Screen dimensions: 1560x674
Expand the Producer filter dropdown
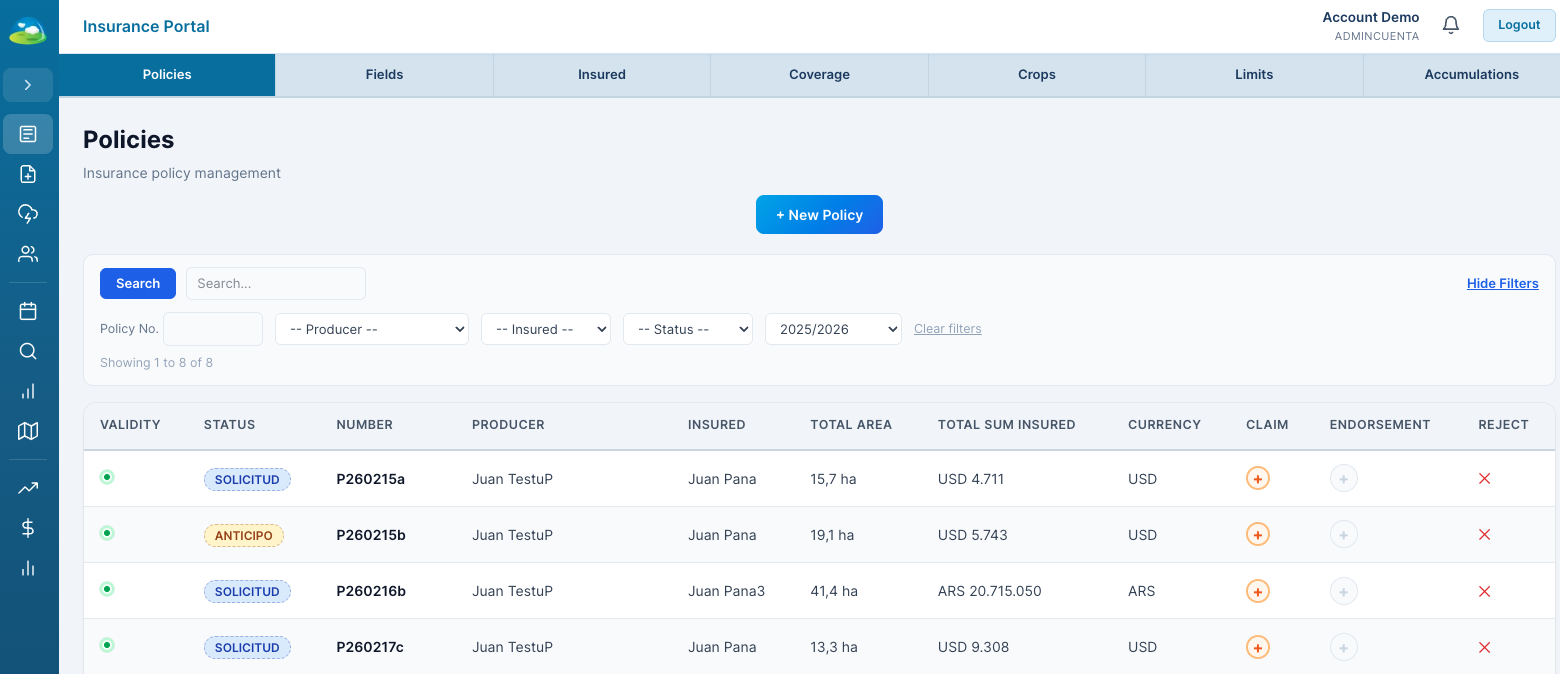click(372, 329)
